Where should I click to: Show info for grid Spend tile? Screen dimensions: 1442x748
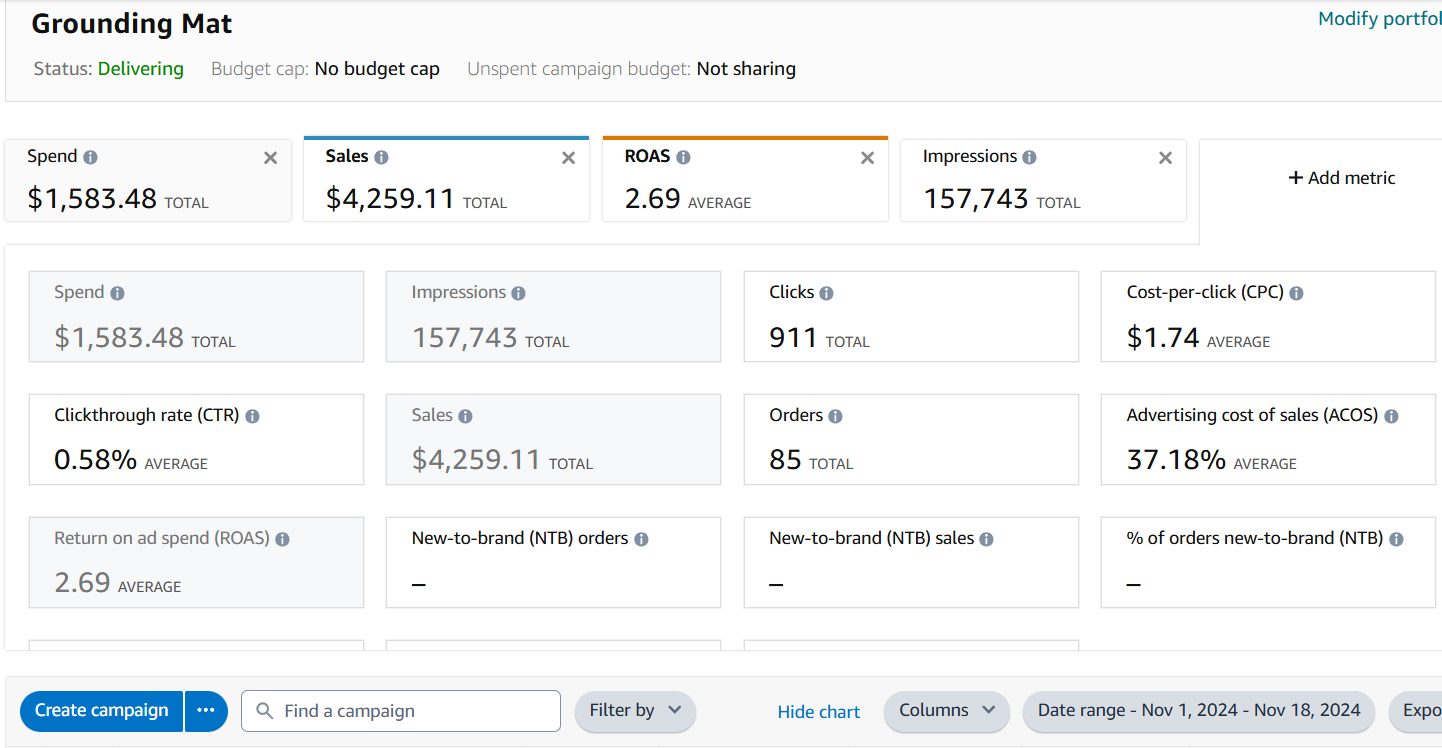[117, 293]
